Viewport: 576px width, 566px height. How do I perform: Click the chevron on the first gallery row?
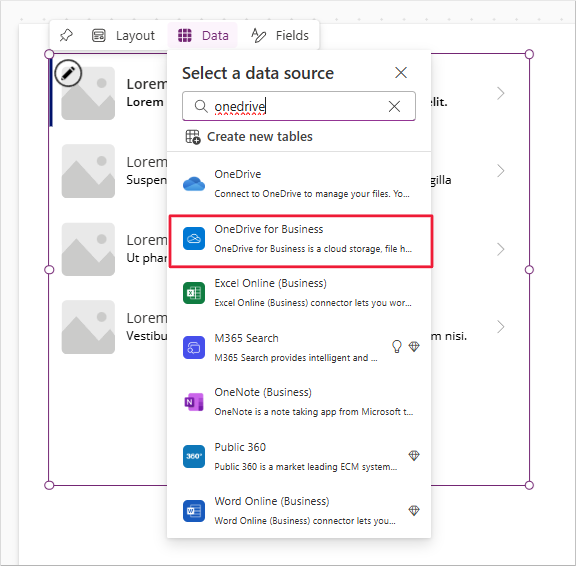click(500, 93)
